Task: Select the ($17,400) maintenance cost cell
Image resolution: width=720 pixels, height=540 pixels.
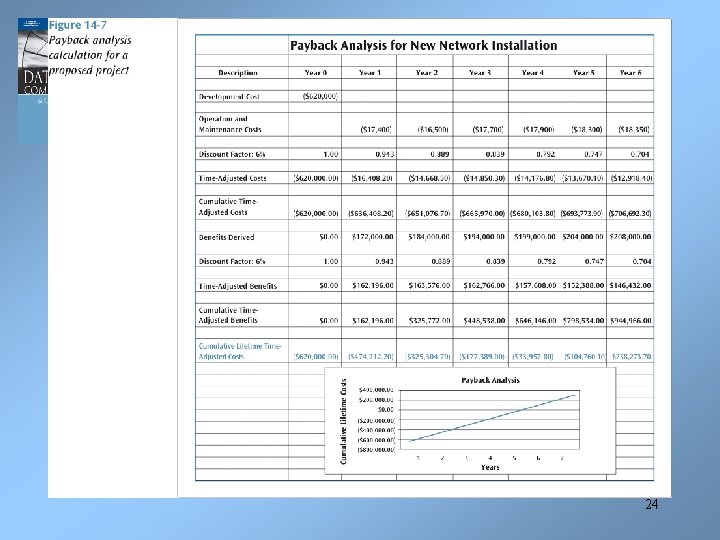Action: [376, 130]
